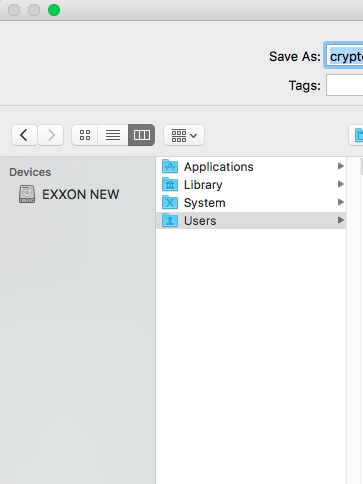
Task: Expand System via its disclosure arrow
Action: point(340,202)
